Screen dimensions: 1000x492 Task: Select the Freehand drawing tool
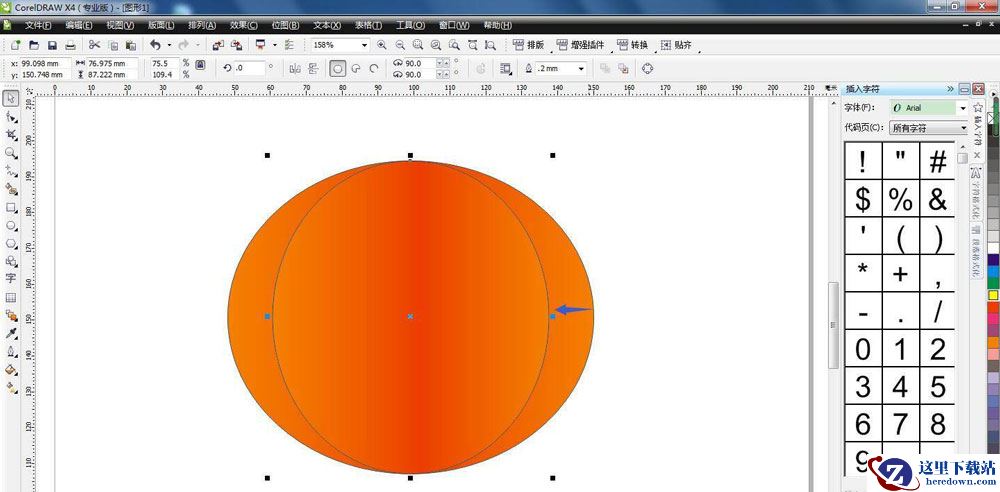point(11,170)
